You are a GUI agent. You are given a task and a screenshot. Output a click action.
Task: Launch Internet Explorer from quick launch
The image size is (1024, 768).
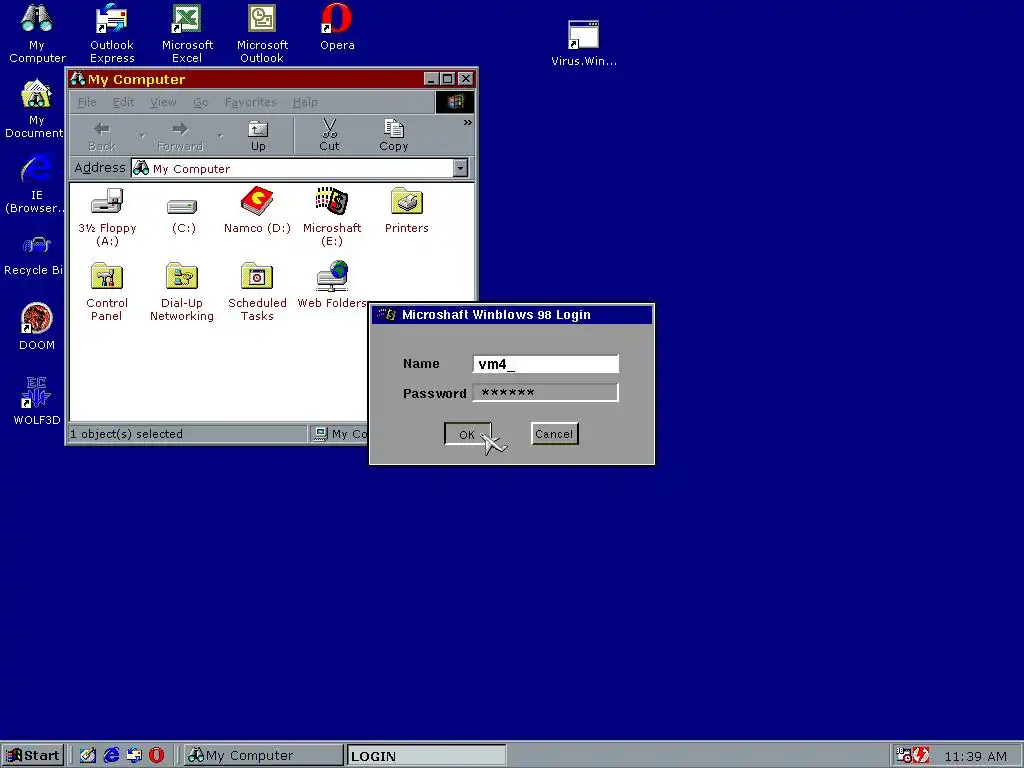(111, 756)
